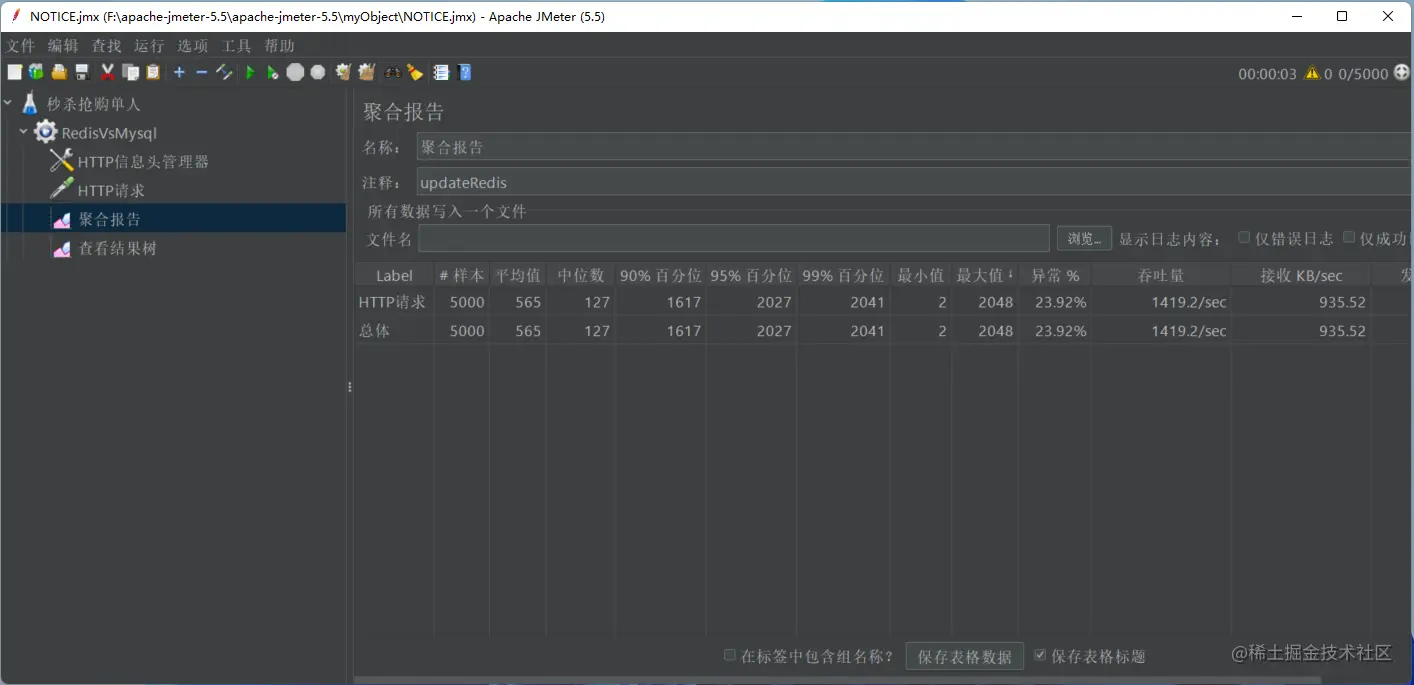Click the Open file folder icon
The image size is (1414, 685).
[59, 72]
